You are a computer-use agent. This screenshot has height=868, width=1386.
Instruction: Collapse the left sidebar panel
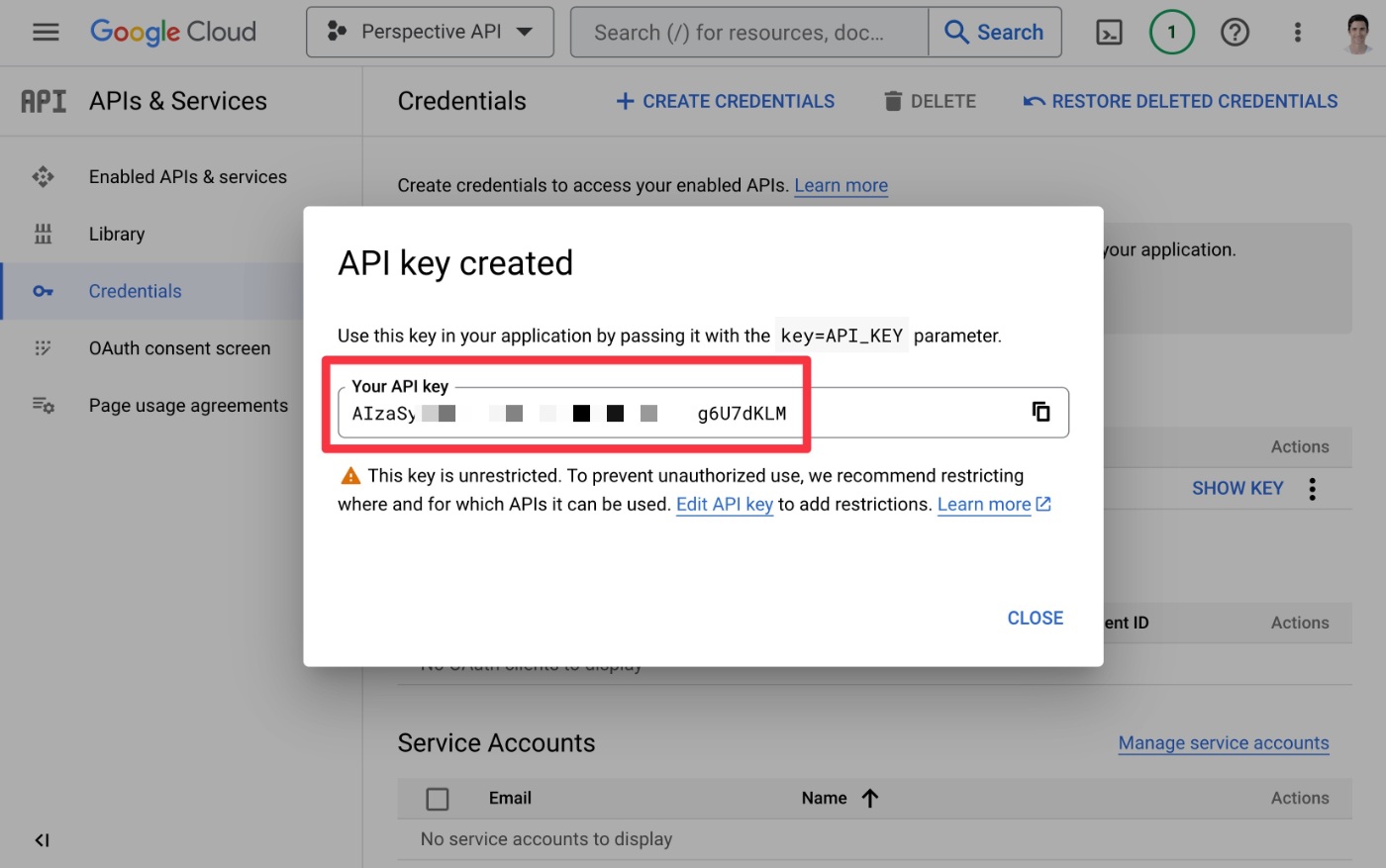[x=42, y=840]
